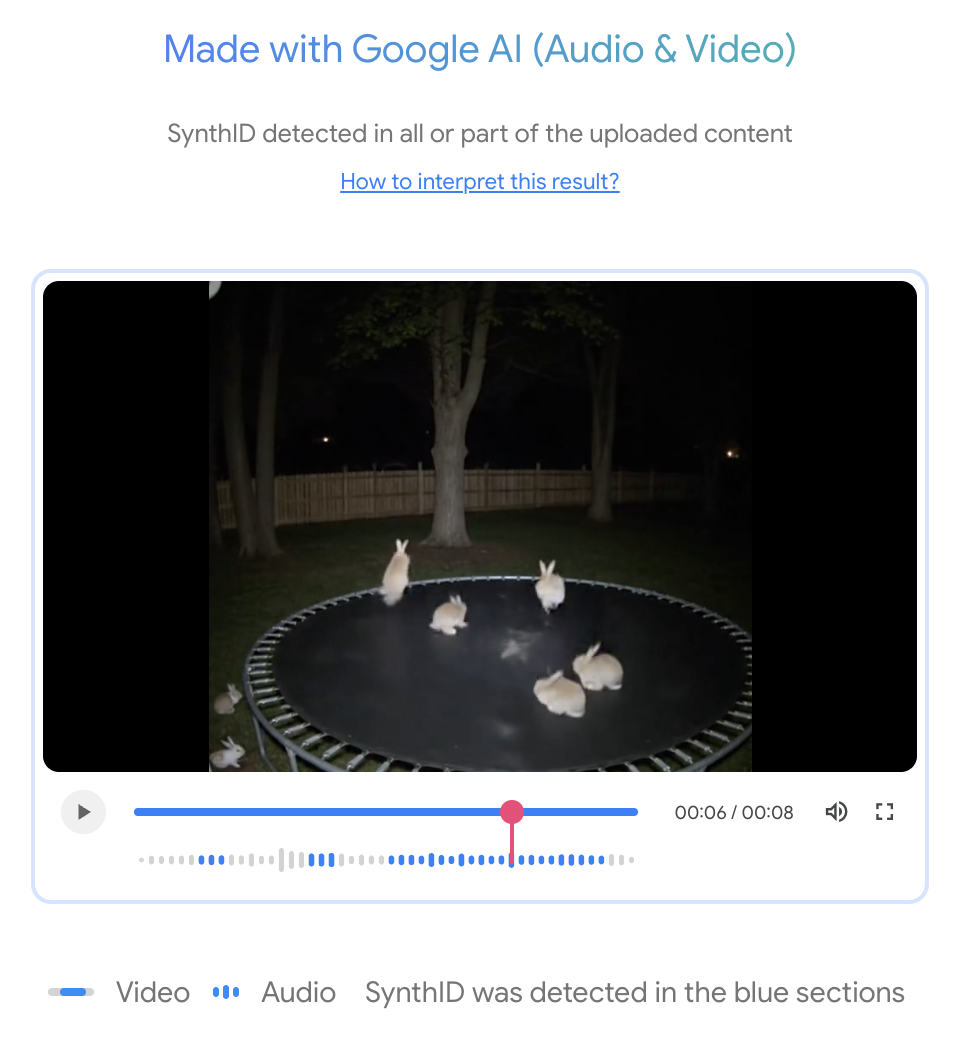
Task: Click the Video legend icon
Action: click(x=71, y=992)
